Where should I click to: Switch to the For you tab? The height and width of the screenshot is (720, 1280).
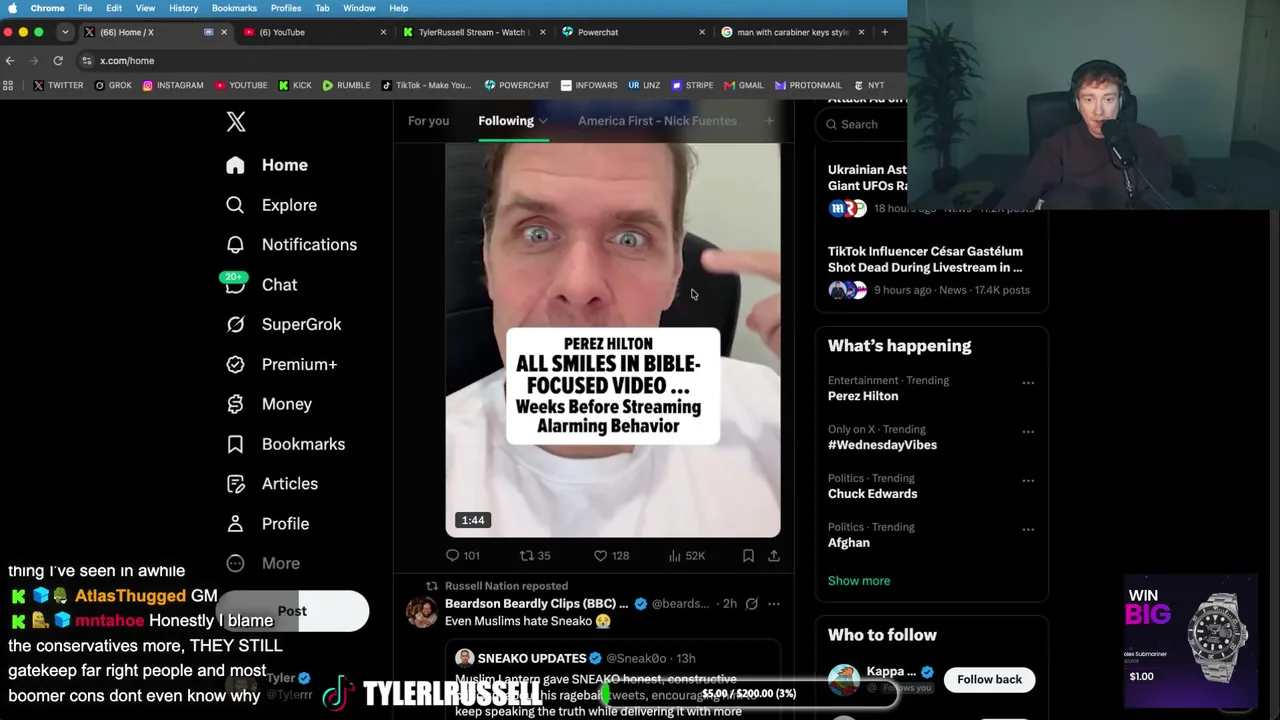(x=428, y=121)
